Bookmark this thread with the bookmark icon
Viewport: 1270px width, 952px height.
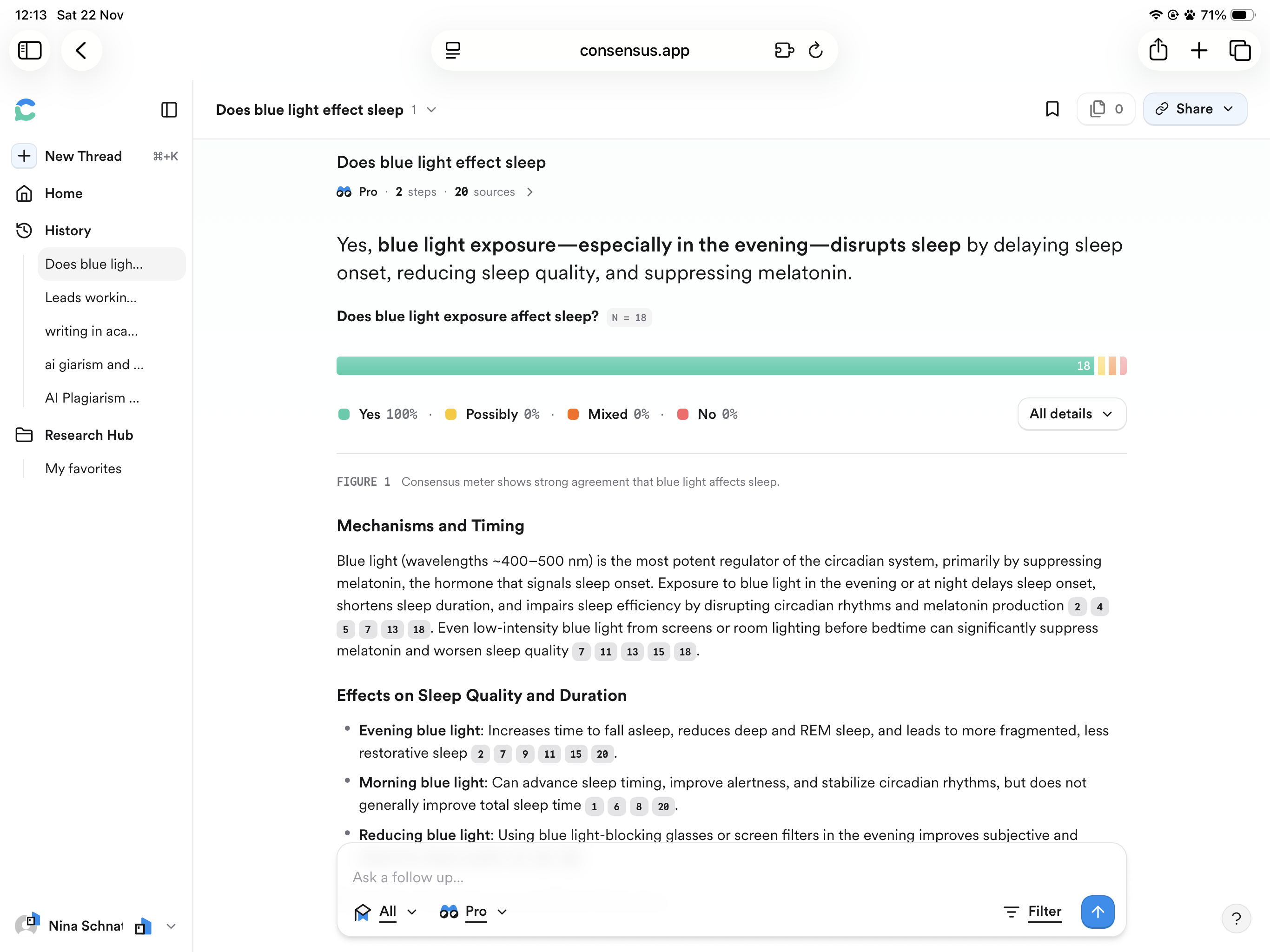pyautogui.click(x=1052, y=109)
